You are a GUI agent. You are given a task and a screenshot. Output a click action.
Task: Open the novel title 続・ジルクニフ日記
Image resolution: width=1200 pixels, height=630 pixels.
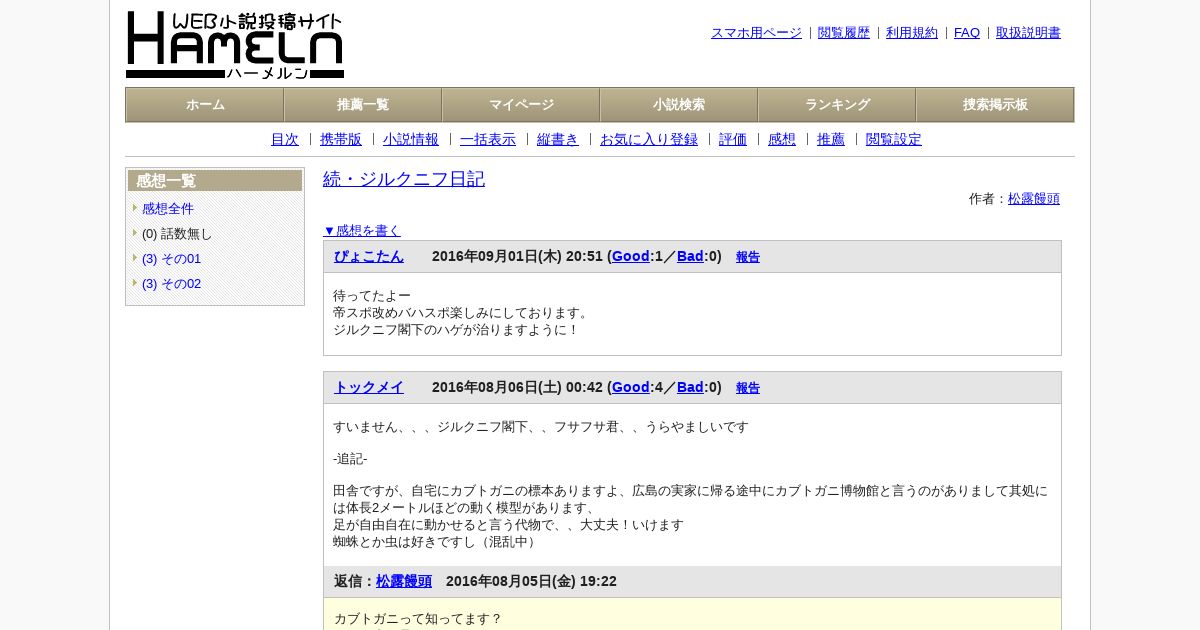pos(404,179)
